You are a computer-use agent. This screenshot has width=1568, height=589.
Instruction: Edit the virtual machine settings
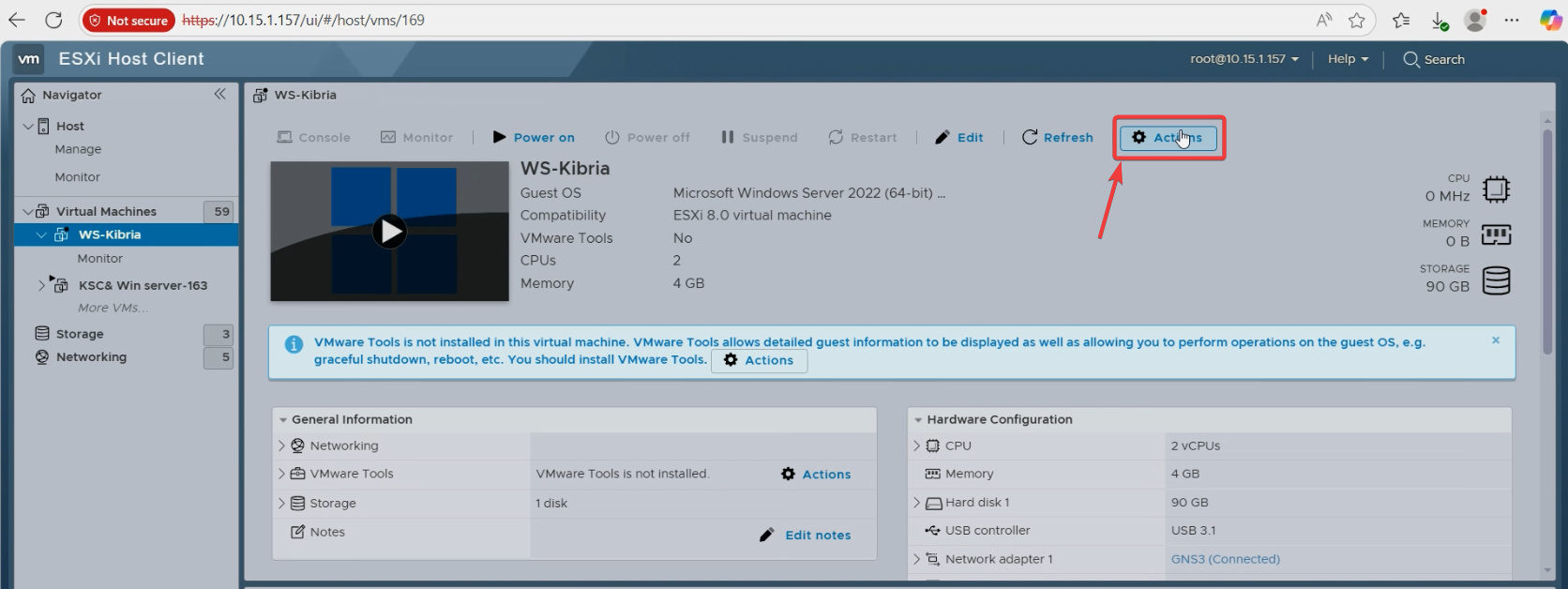pyautogui.click(x=959, y=137)
